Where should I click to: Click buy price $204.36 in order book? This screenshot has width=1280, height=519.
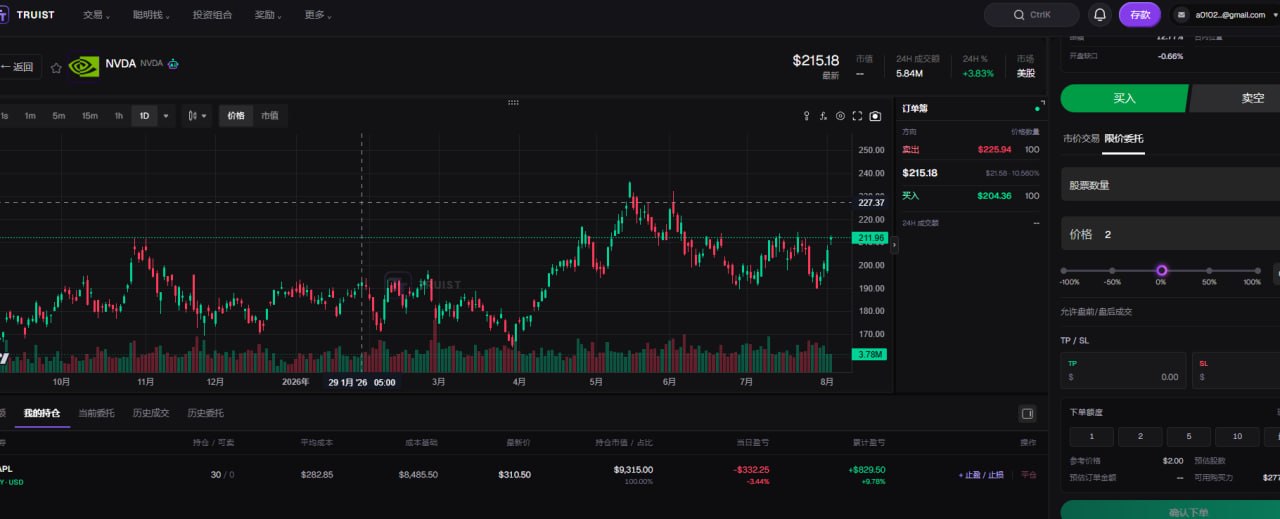pos(994,196)
